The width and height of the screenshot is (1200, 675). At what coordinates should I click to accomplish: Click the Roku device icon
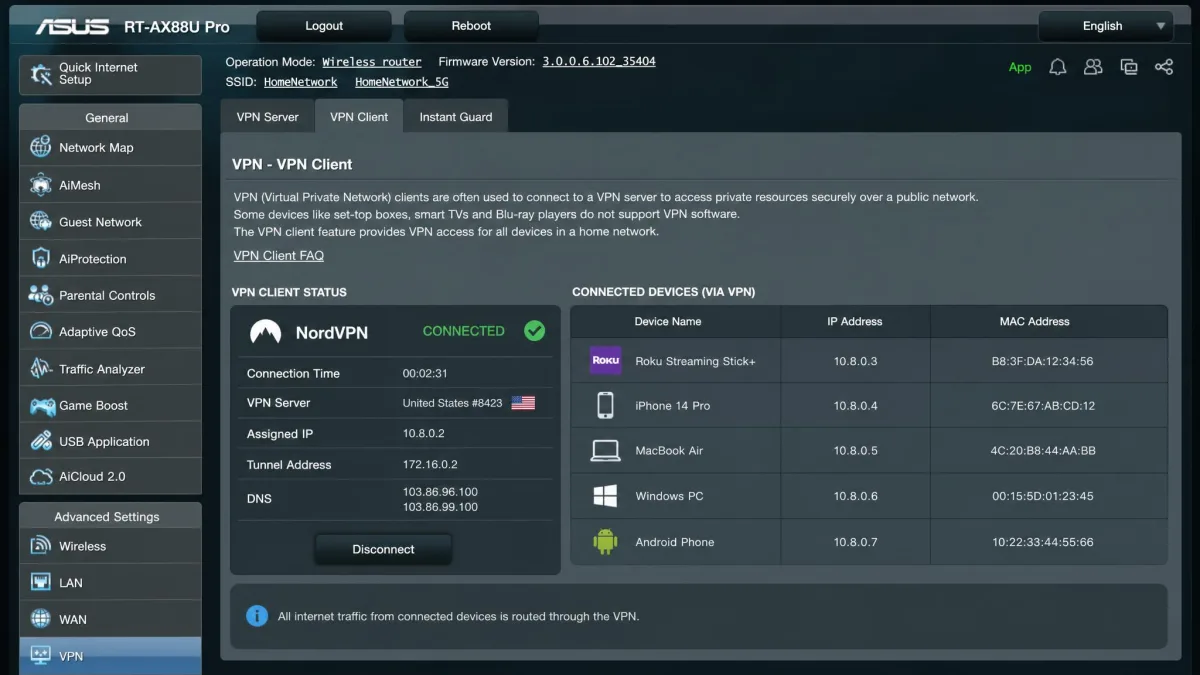click(605, 361)
